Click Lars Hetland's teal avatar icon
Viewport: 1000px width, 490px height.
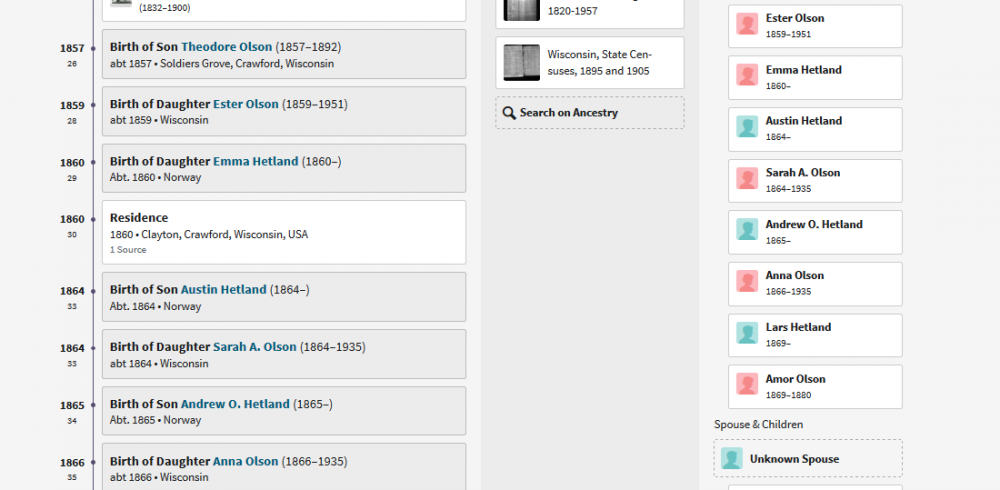click(x=747, y=333)
